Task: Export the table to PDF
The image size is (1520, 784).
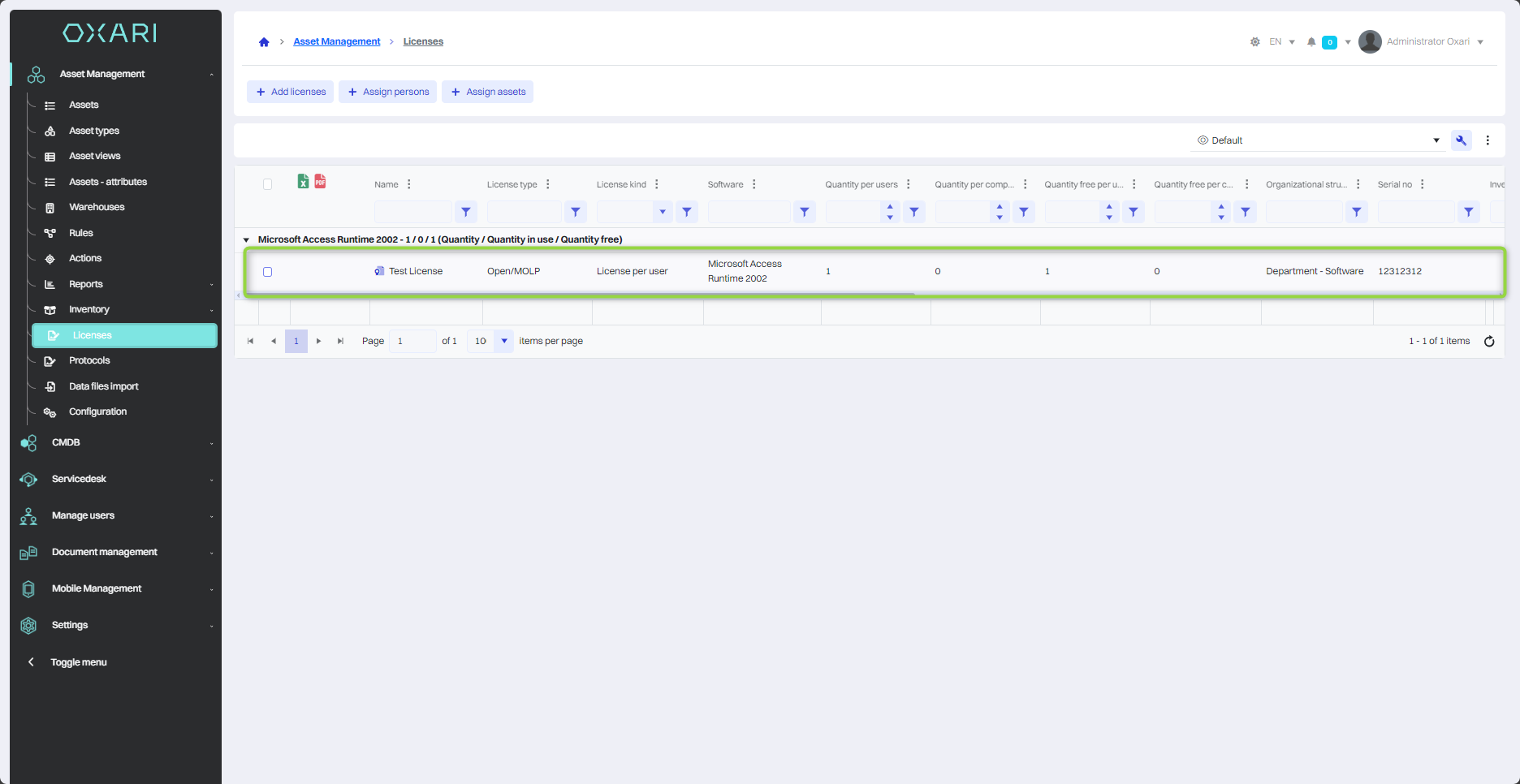Action: click(320, 182)
